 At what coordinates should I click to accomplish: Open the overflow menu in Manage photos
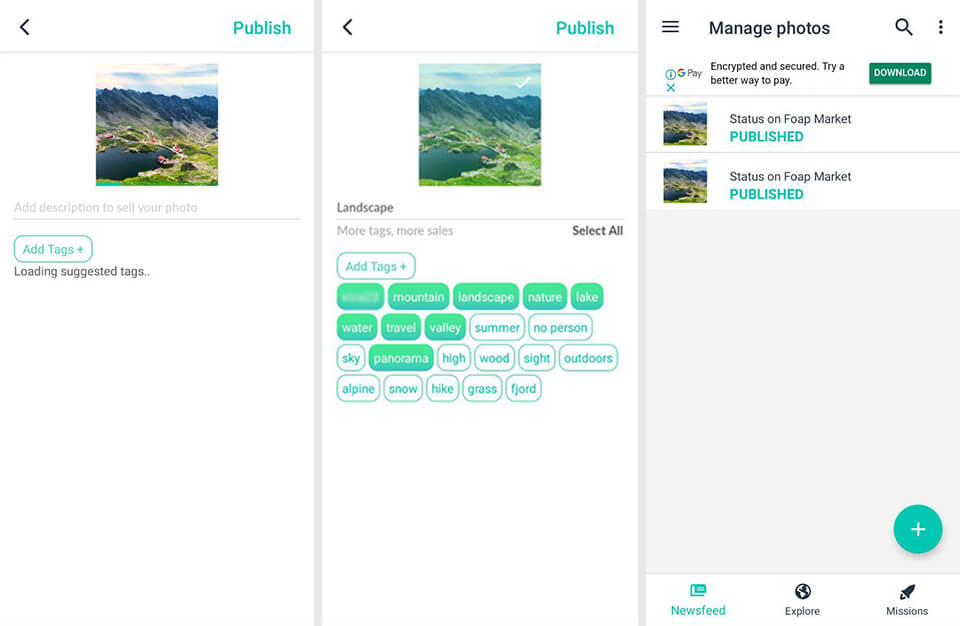tap(940, 27)
